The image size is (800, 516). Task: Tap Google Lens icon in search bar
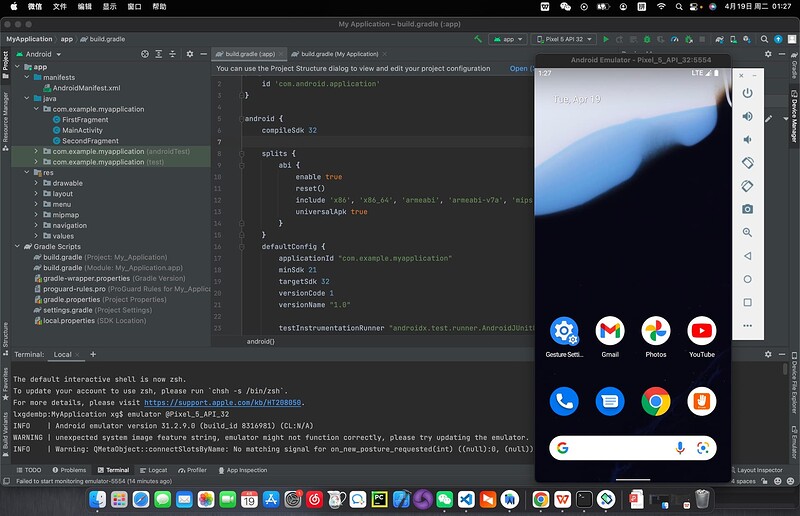click(703, 448)
